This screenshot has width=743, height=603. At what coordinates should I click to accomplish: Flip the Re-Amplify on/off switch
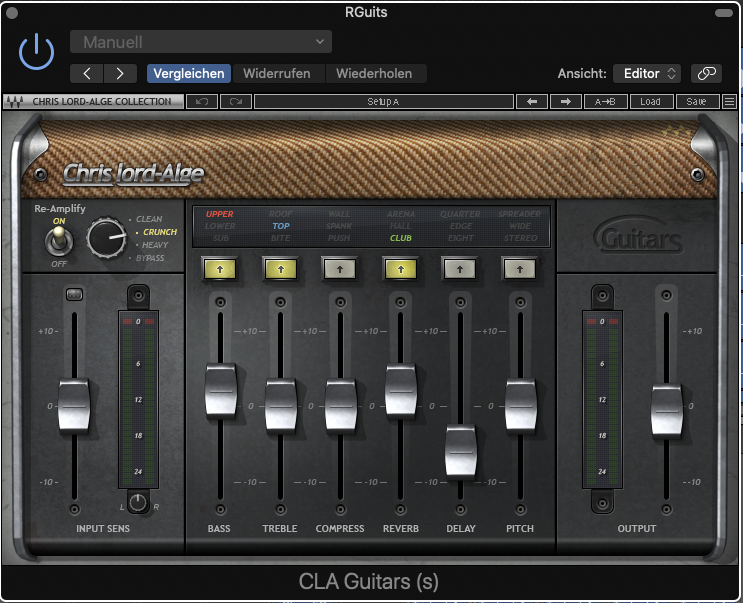59,239
